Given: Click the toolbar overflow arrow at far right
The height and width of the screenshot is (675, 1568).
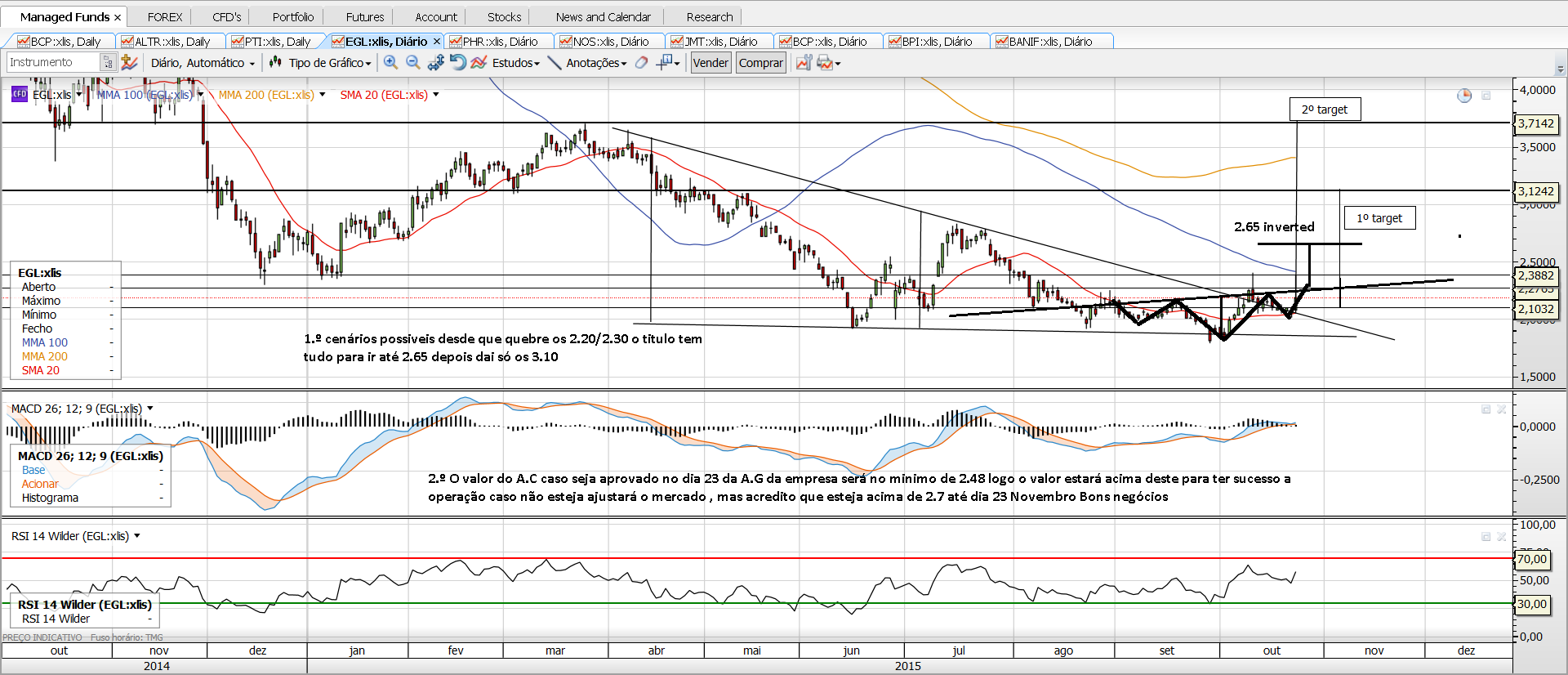Looking at the screenshot, I should (1561, 70).
